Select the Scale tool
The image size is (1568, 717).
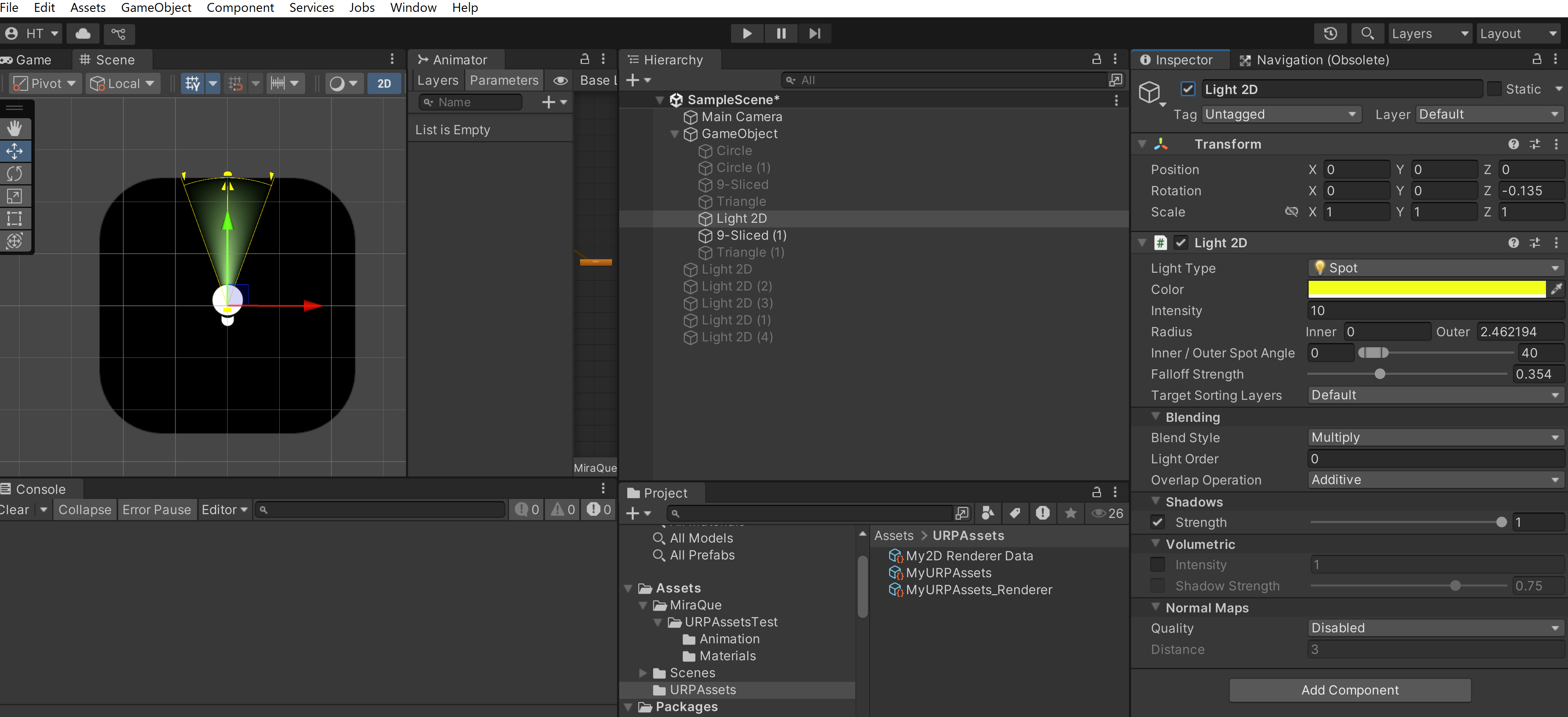[14, 196]
